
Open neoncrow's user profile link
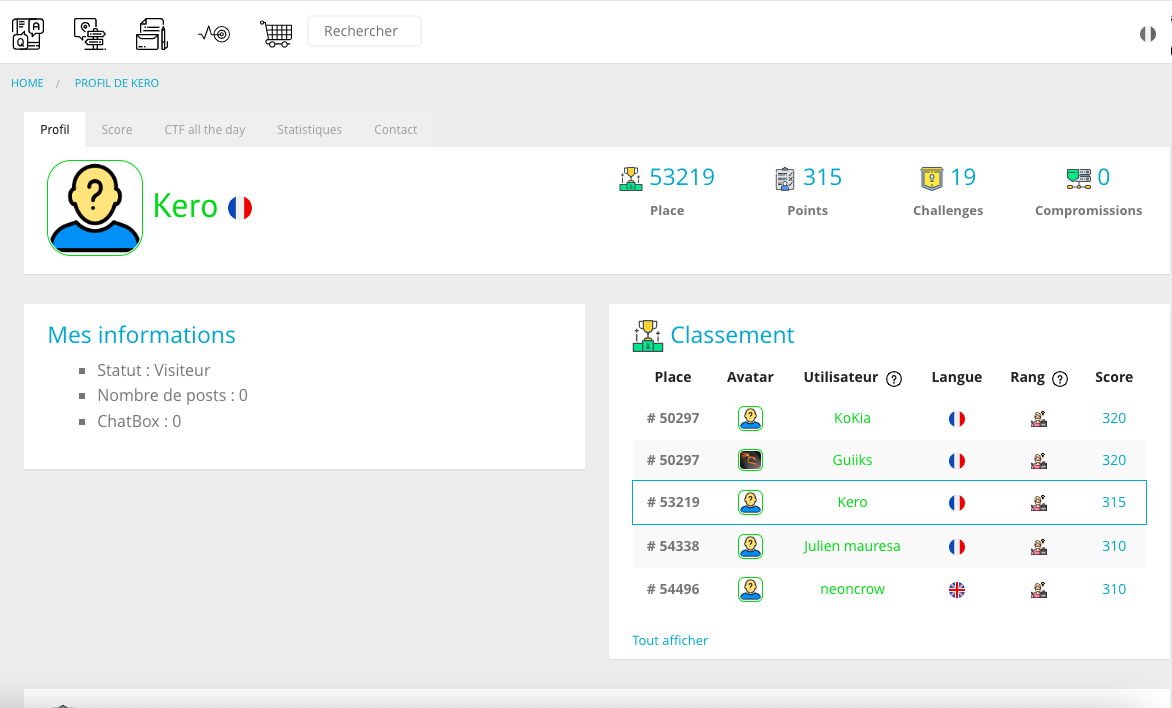coord(852,589)
